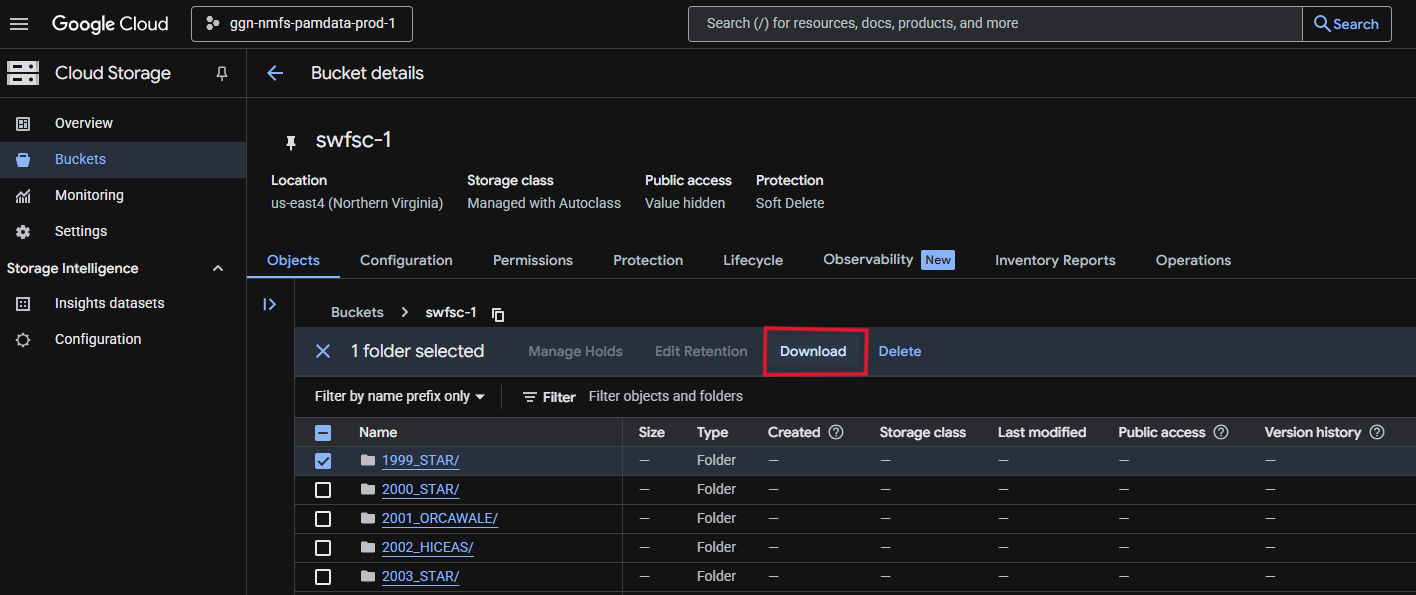Screen dimensions: 1416x595
Task: Click help icon next to Public access column
Action: (1221, 433)
